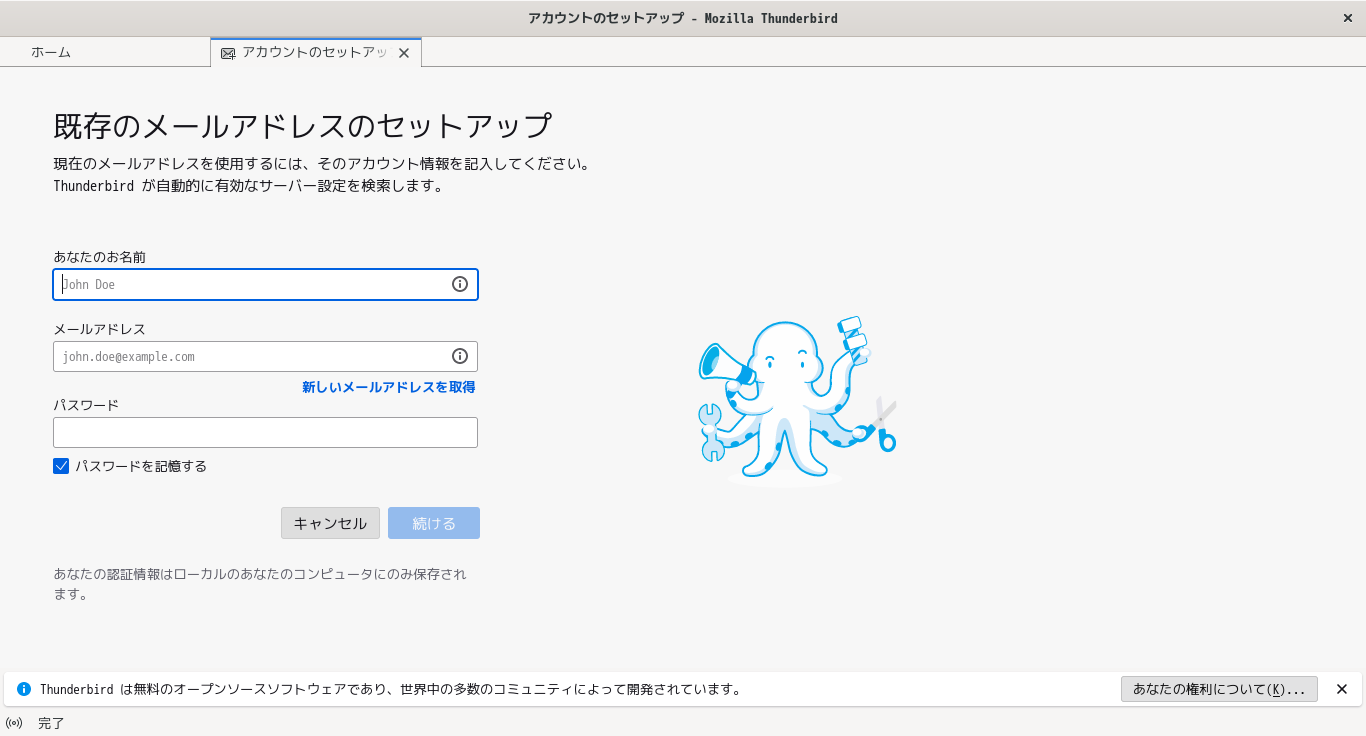Image resolution: width=1366 pixels, height=736 pixels.
Task: Click the info icon in the email address field
Action: point(460,356)
